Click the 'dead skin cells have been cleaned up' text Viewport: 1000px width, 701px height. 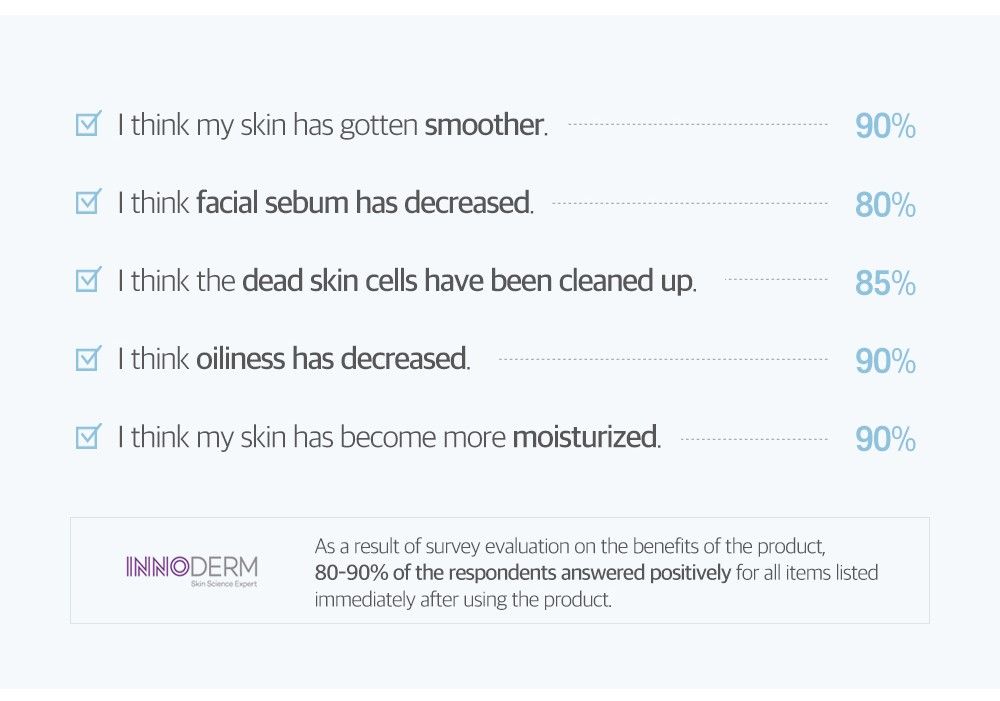[x=469, y=281]
